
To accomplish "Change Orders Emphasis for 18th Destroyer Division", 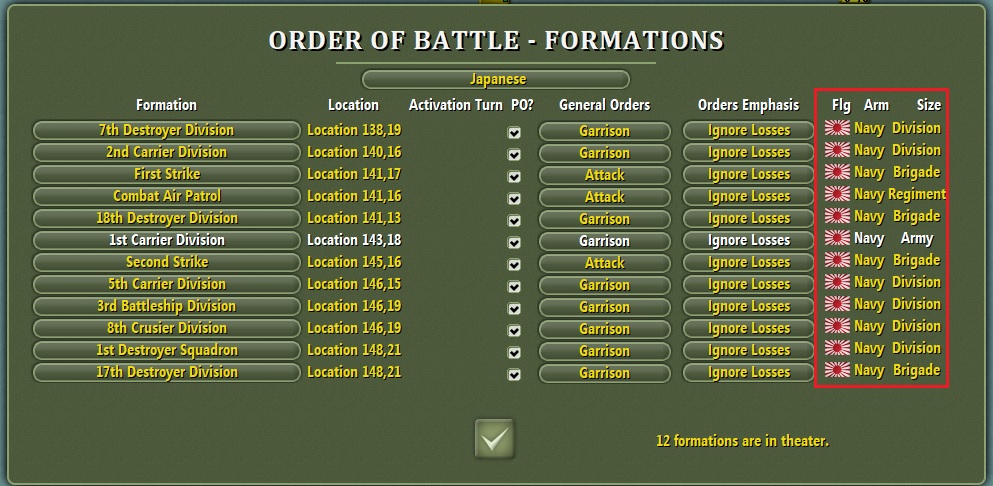I will pyautogui.click(x=749, y=219).
